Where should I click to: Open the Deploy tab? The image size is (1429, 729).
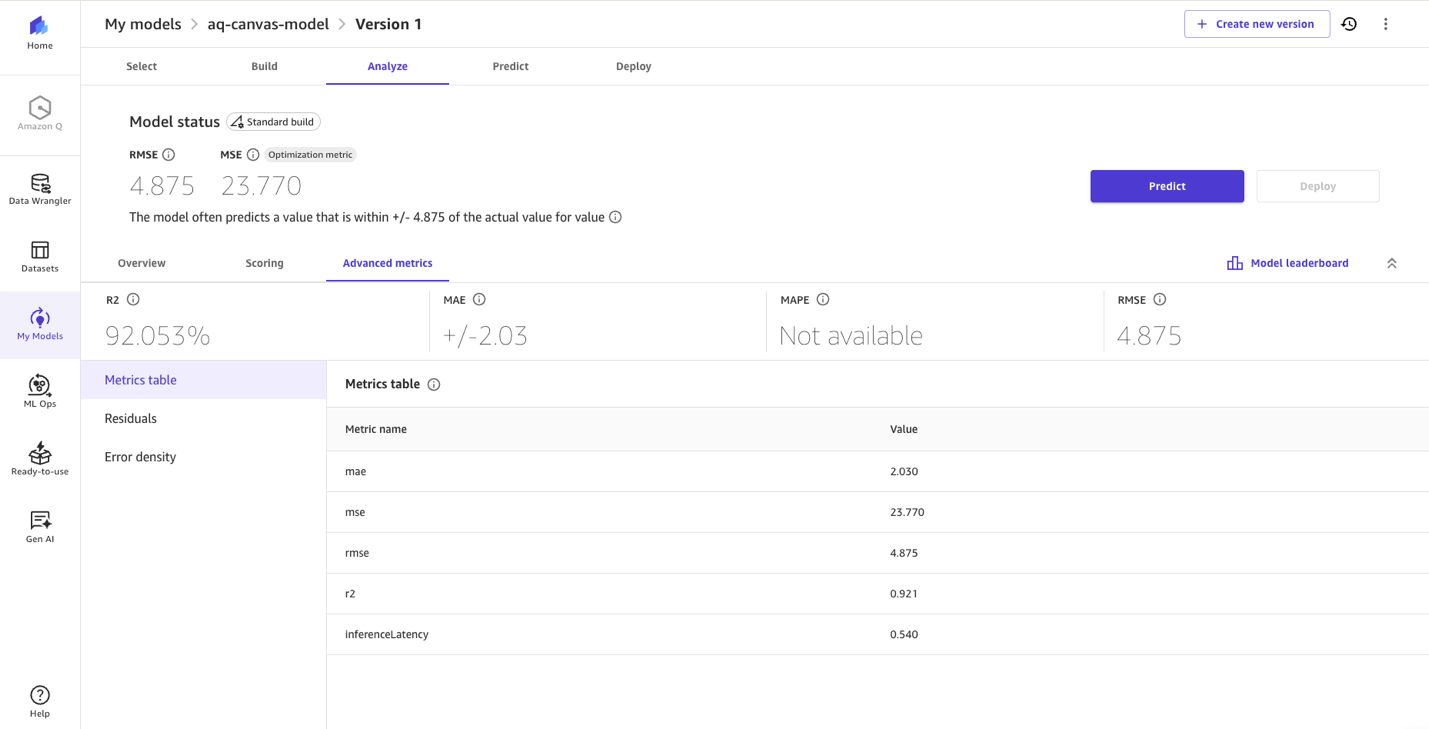coord(633,66)
